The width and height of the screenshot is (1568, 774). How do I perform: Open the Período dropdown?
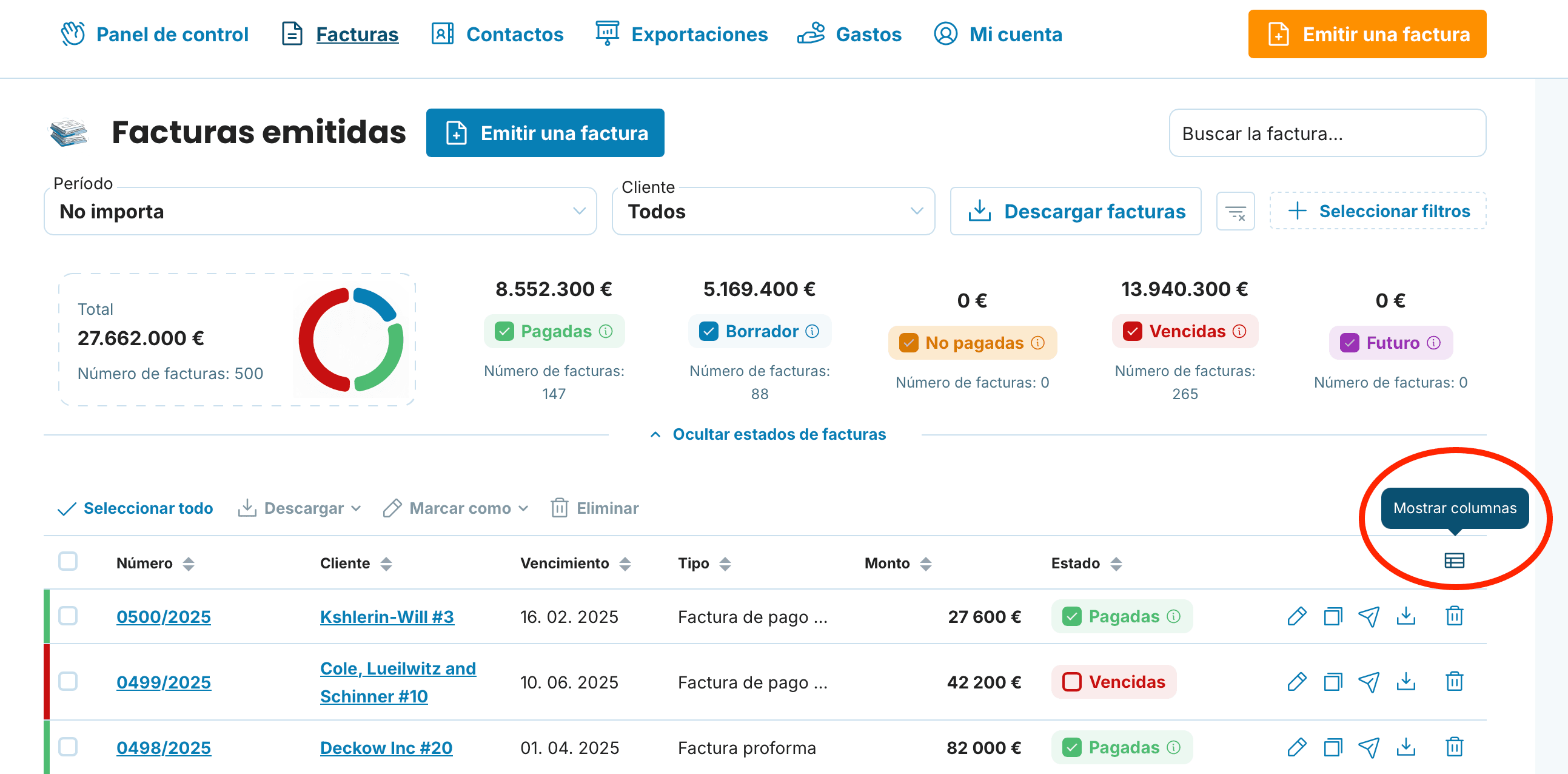pos(320,211)
